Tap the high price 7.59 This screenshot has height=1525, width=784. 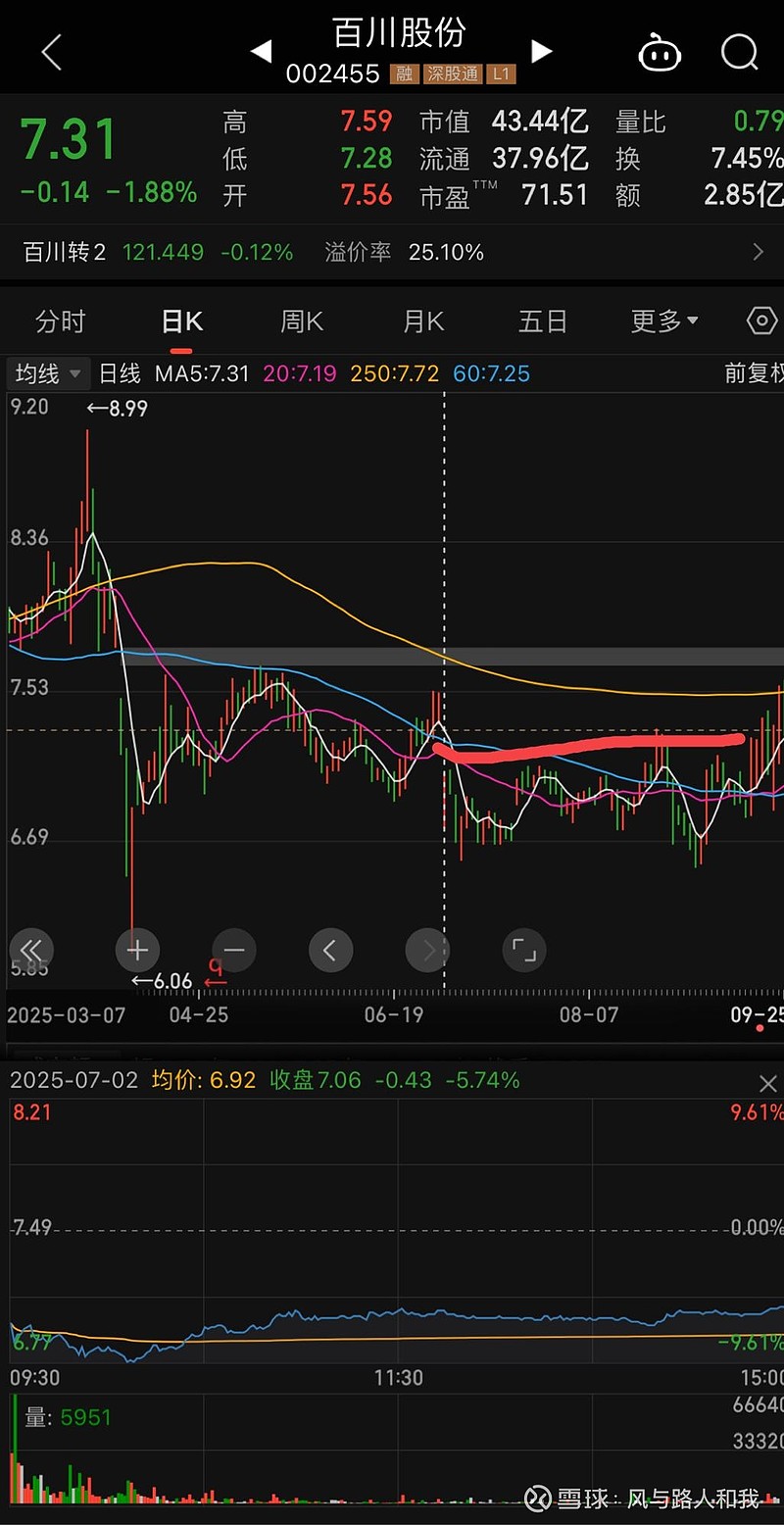pyautogui.click(x=367, y=122)
